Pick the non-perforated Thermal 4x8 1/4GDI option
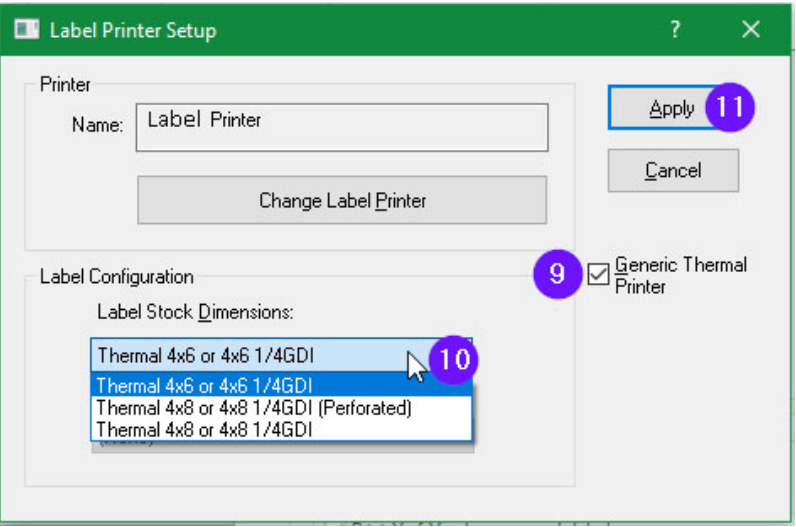 point(281,430)
